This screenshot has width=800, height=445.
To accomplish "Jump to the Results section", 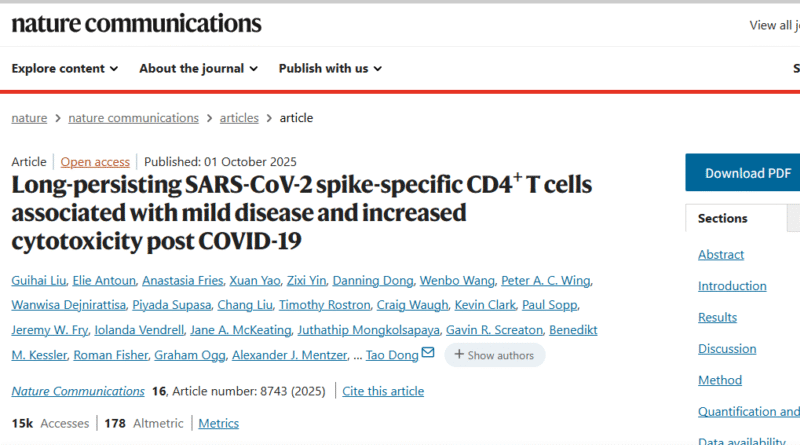I will click(717, 317).
